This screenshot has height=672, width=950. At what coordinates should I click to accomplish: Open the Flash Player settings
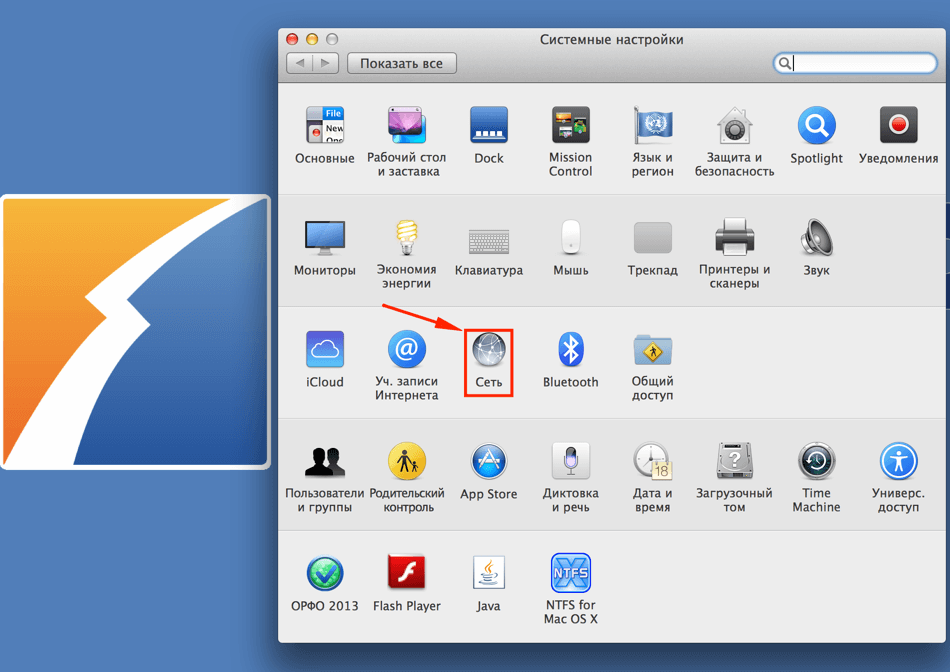pos(407,574)
